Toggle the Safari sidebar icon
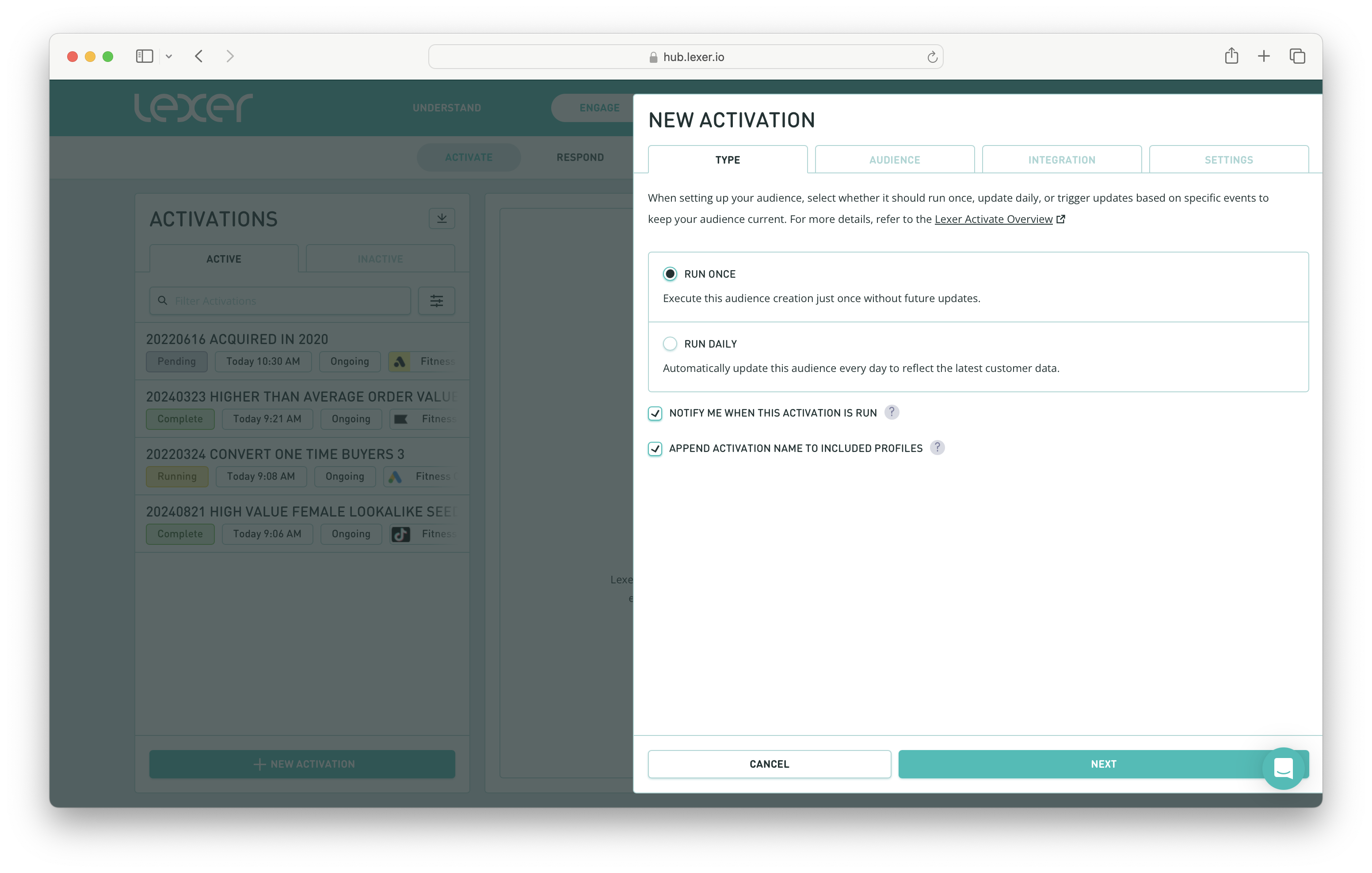1372x873 pixels. coord(144,56)
